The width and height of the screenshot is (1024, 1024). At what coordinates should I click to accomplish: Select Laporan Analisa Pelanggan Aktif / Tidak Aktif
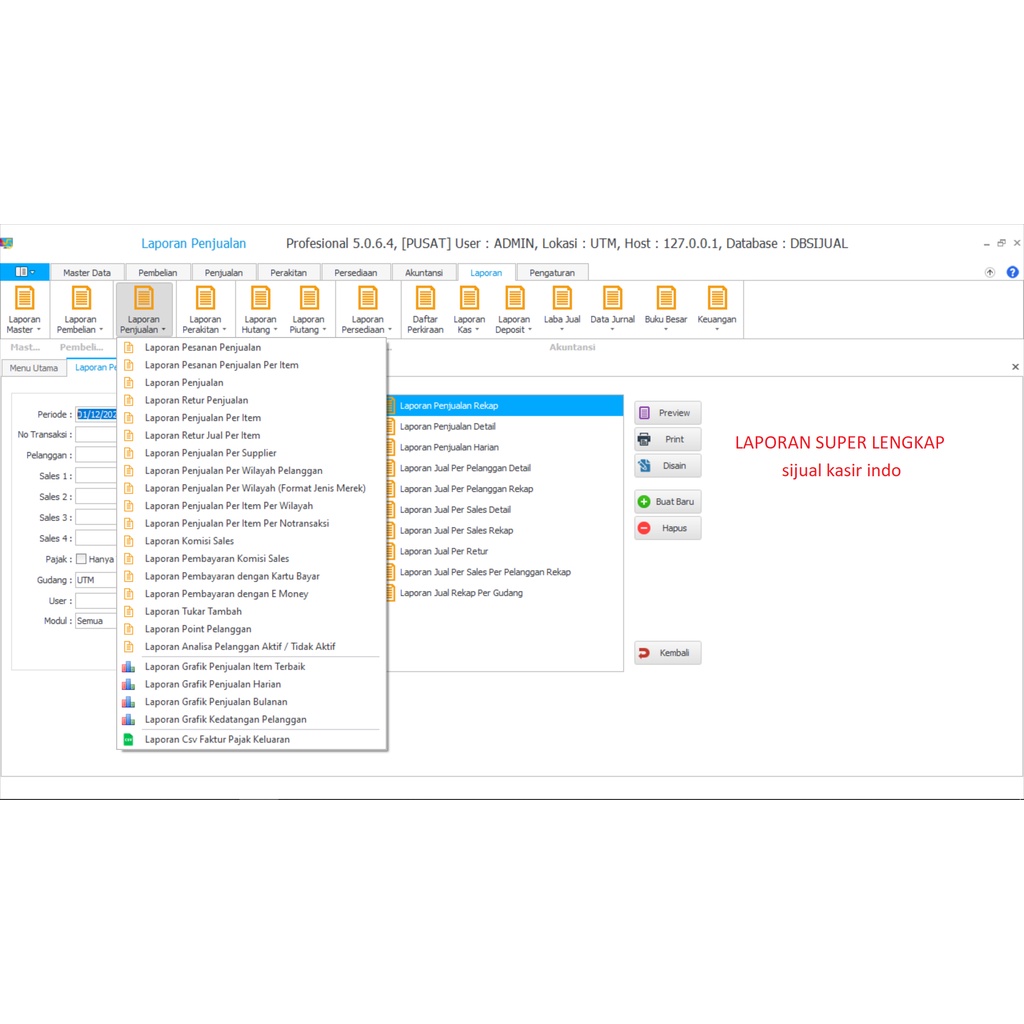click(251, 647)
